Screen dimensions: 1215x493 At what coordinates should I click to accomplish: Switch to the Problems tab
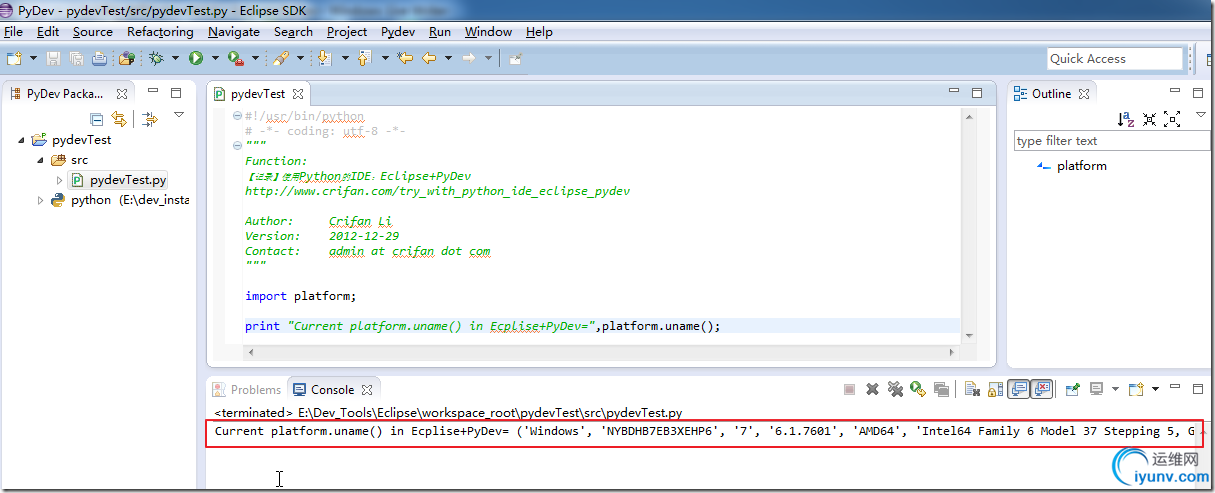(246, 390)
